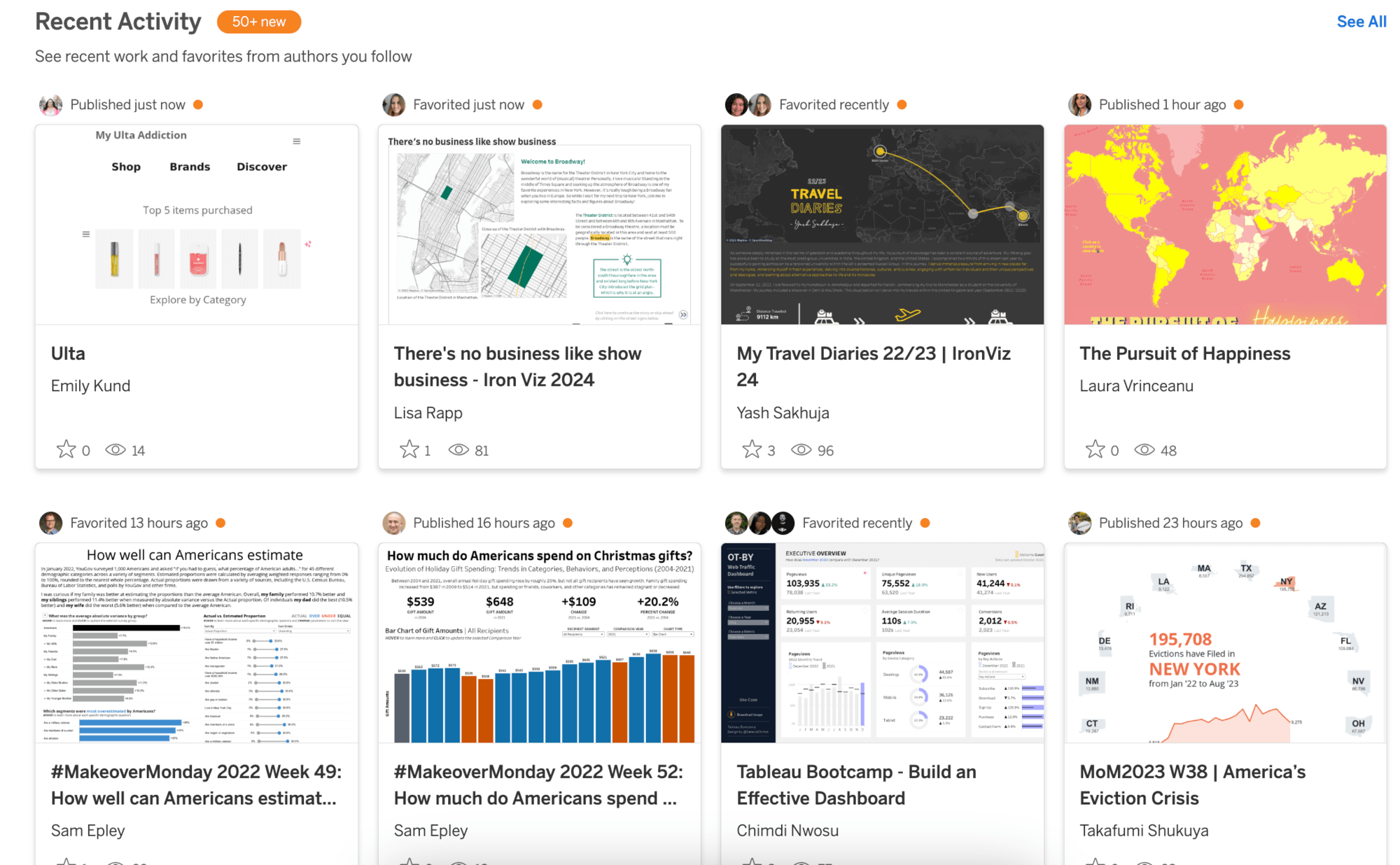The height and width of the screenshot is (865, 1400).
Task: Open the Choose a Month dropdown in OT-BY dashboard
Action: 748,608
